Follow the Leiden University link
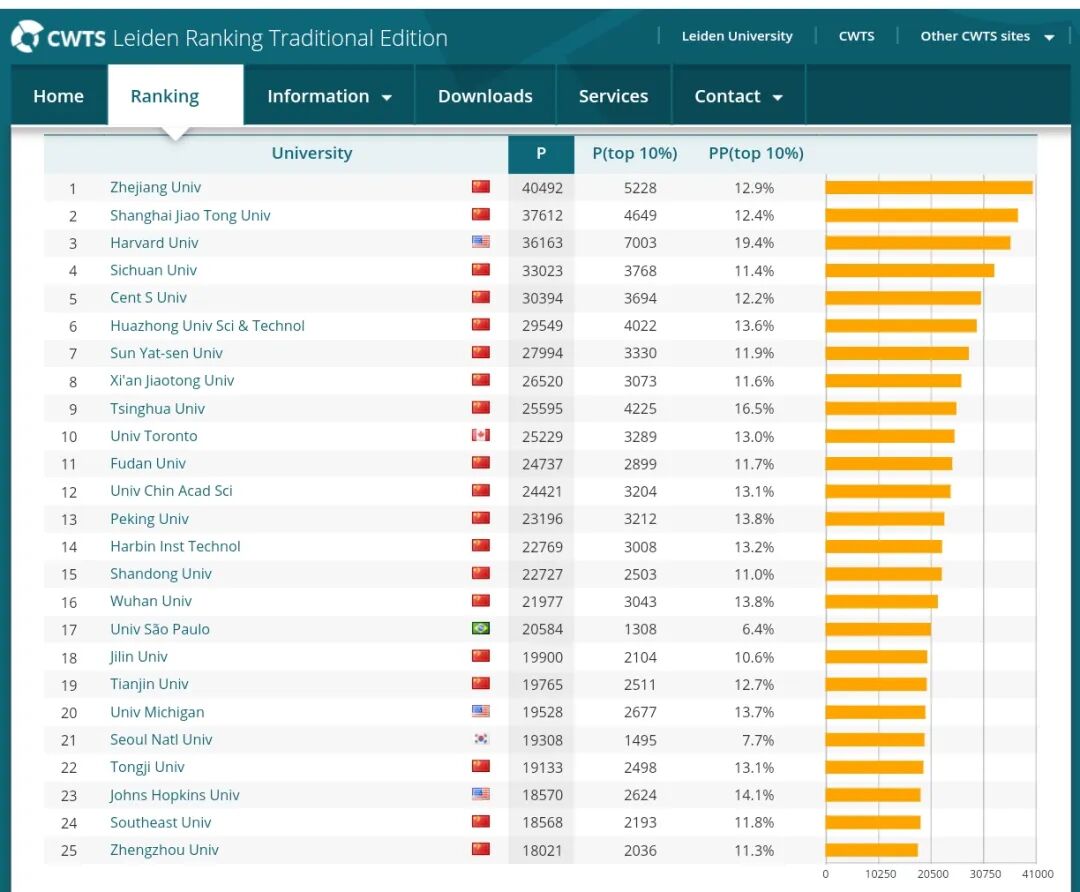The image size is (1080, 892). [x=737, y=36]
